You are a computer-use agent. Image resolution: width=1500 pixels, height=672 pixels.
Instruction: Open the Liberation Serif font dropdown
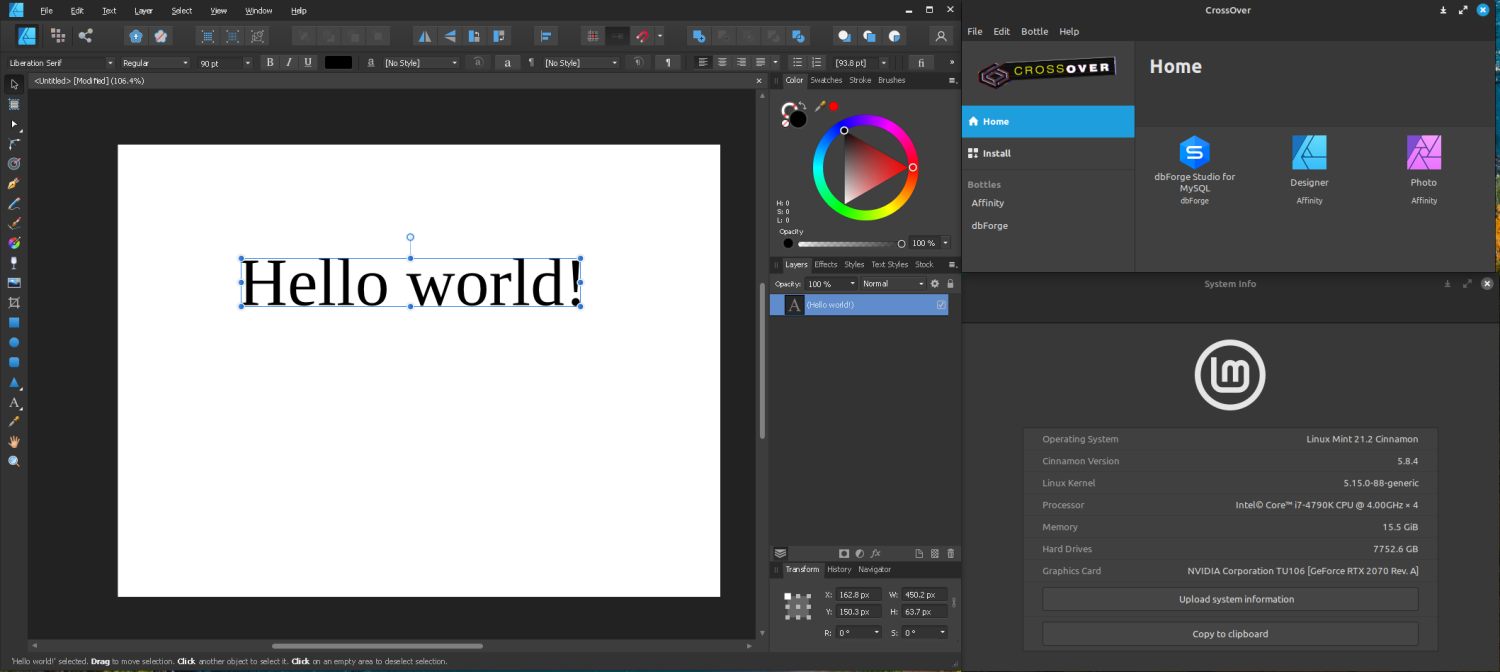(61, 63)
